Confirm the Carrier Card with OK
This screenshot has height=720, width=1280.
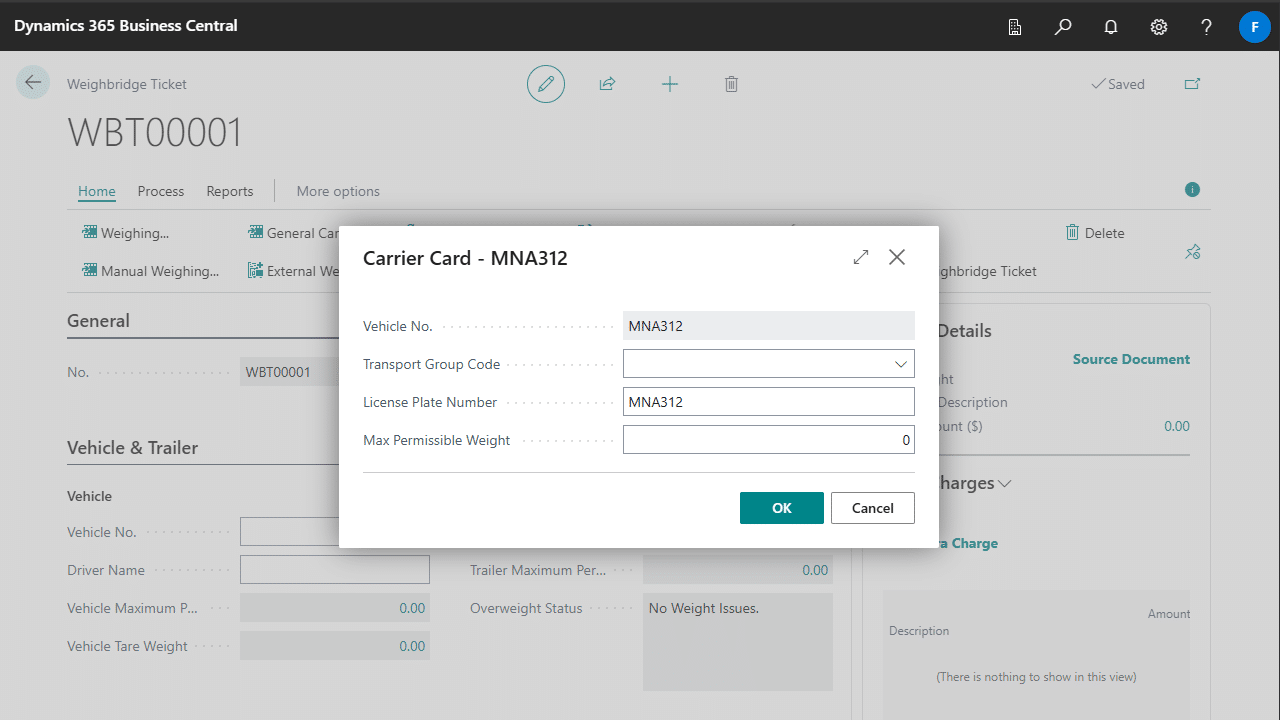[781, 508]
